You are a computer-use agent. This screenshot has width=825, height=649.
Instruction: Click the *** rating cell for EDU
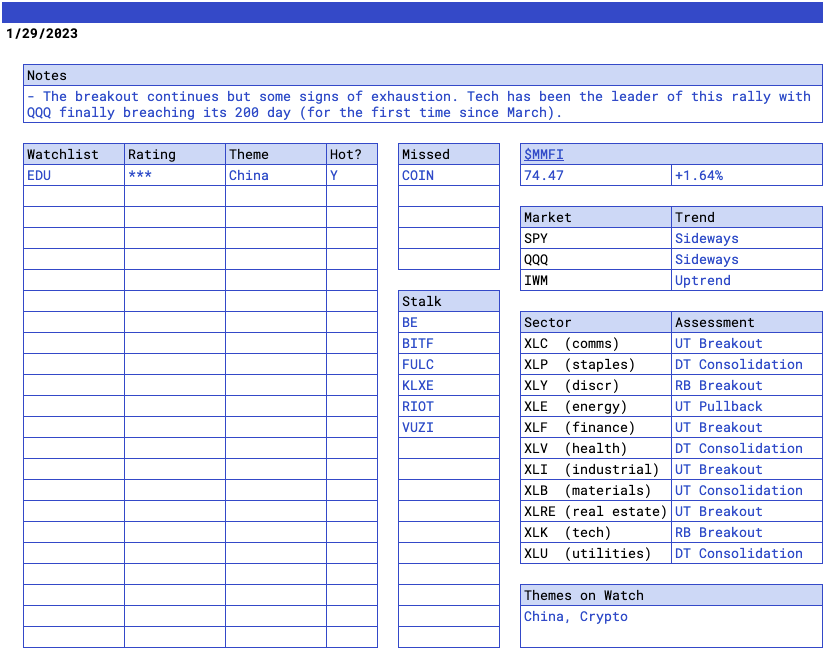(175, 175)
